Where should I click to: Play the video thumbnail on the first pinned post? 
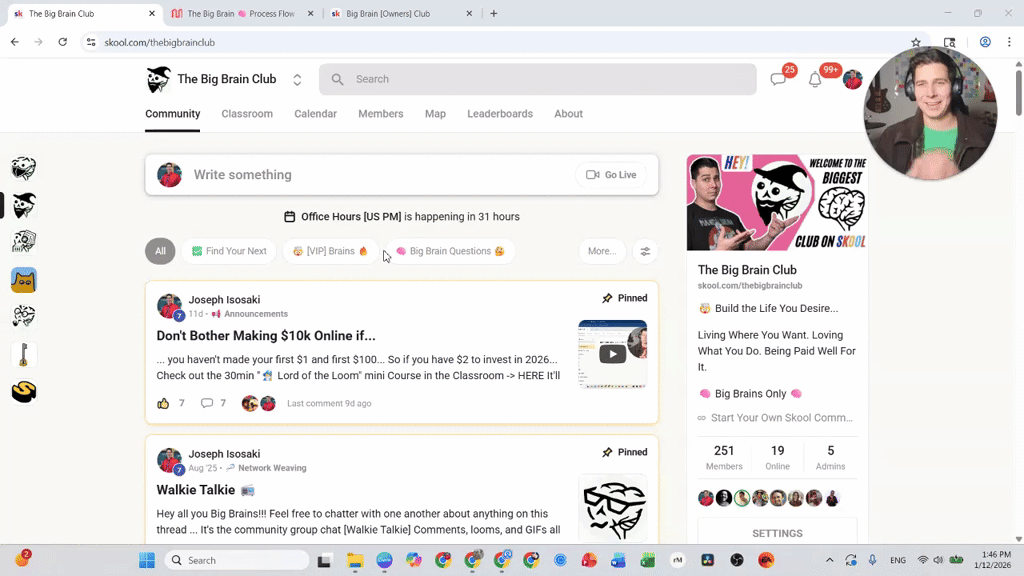click(x=613, y=354)
